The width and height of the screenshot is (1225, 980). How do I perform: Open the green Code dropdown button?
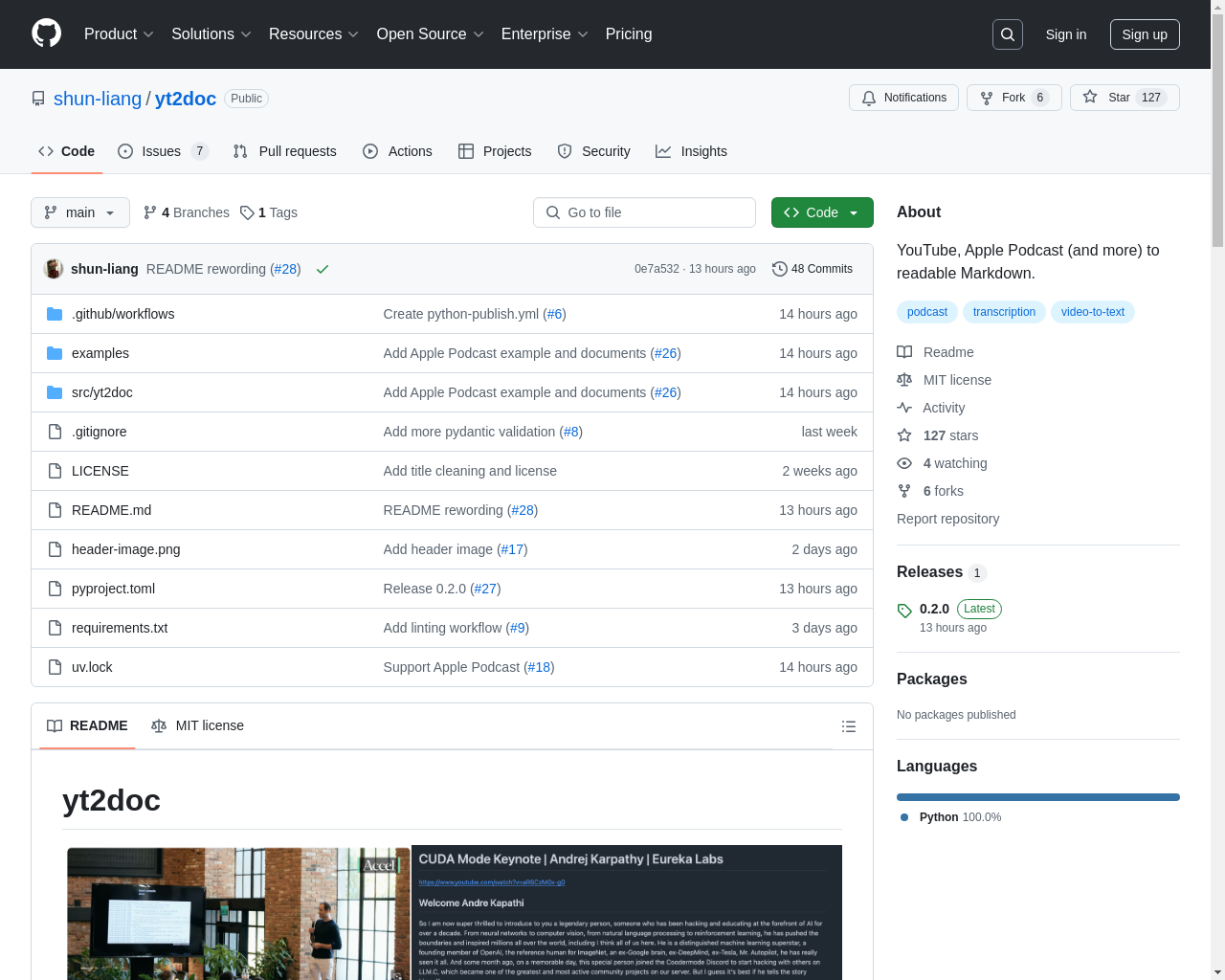tap(822, 212)
